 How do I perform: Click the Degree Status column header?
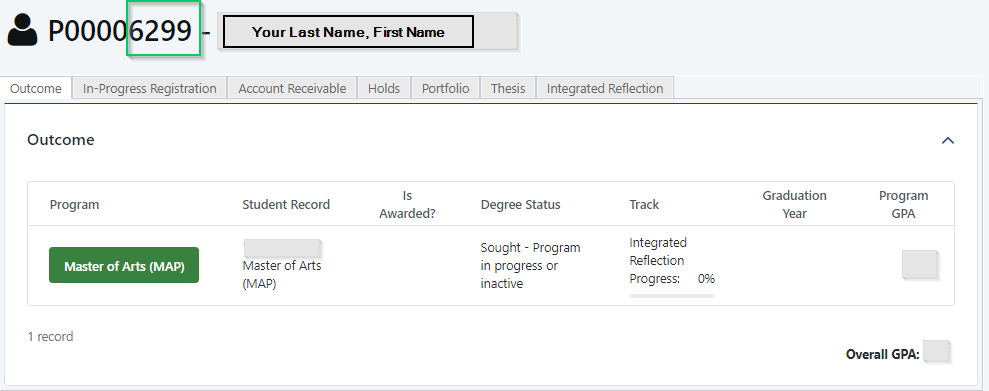[520, 204]
